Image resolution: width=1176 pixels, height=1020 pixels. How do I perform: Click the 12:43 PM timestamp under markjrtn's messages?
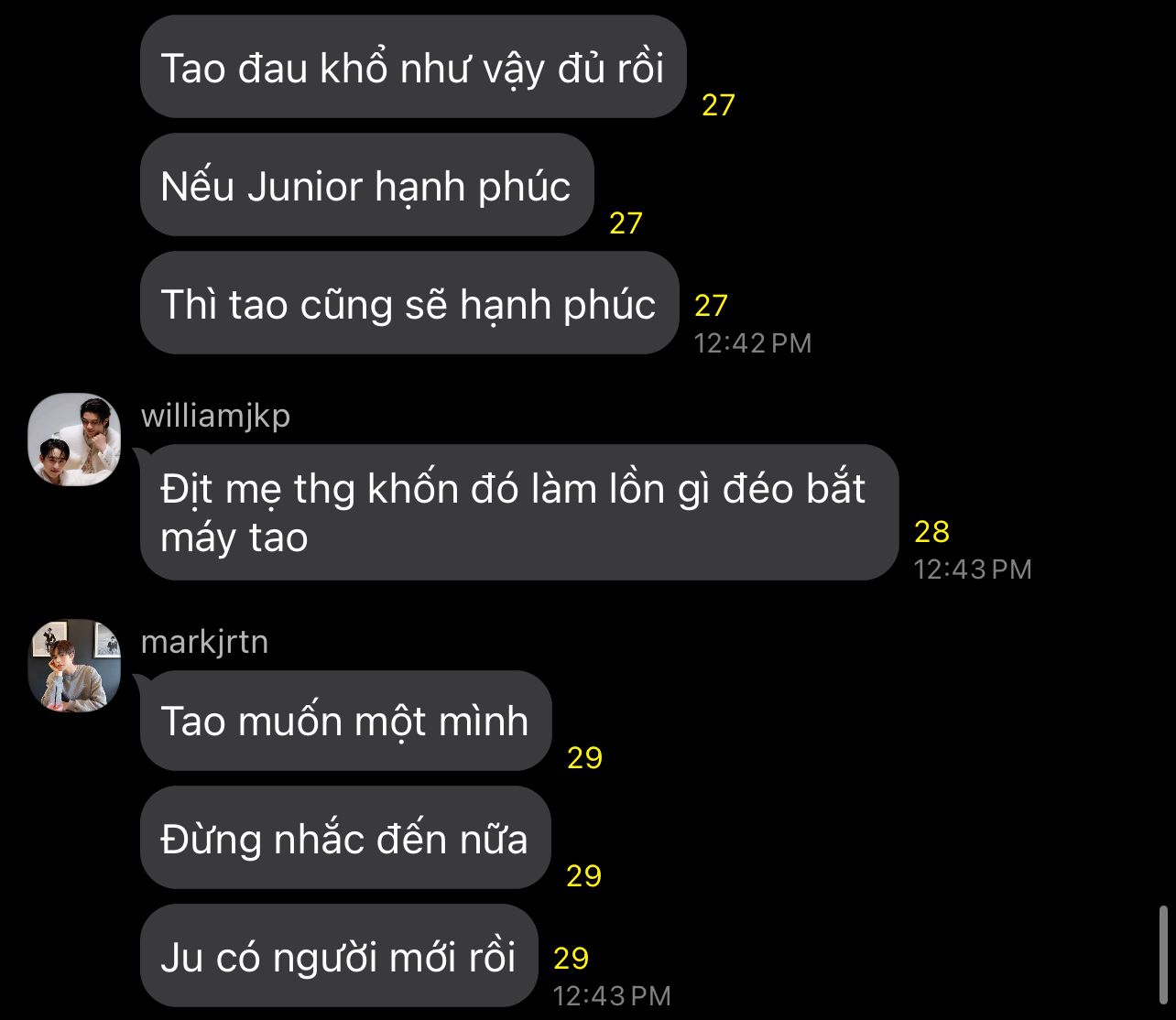612,995
